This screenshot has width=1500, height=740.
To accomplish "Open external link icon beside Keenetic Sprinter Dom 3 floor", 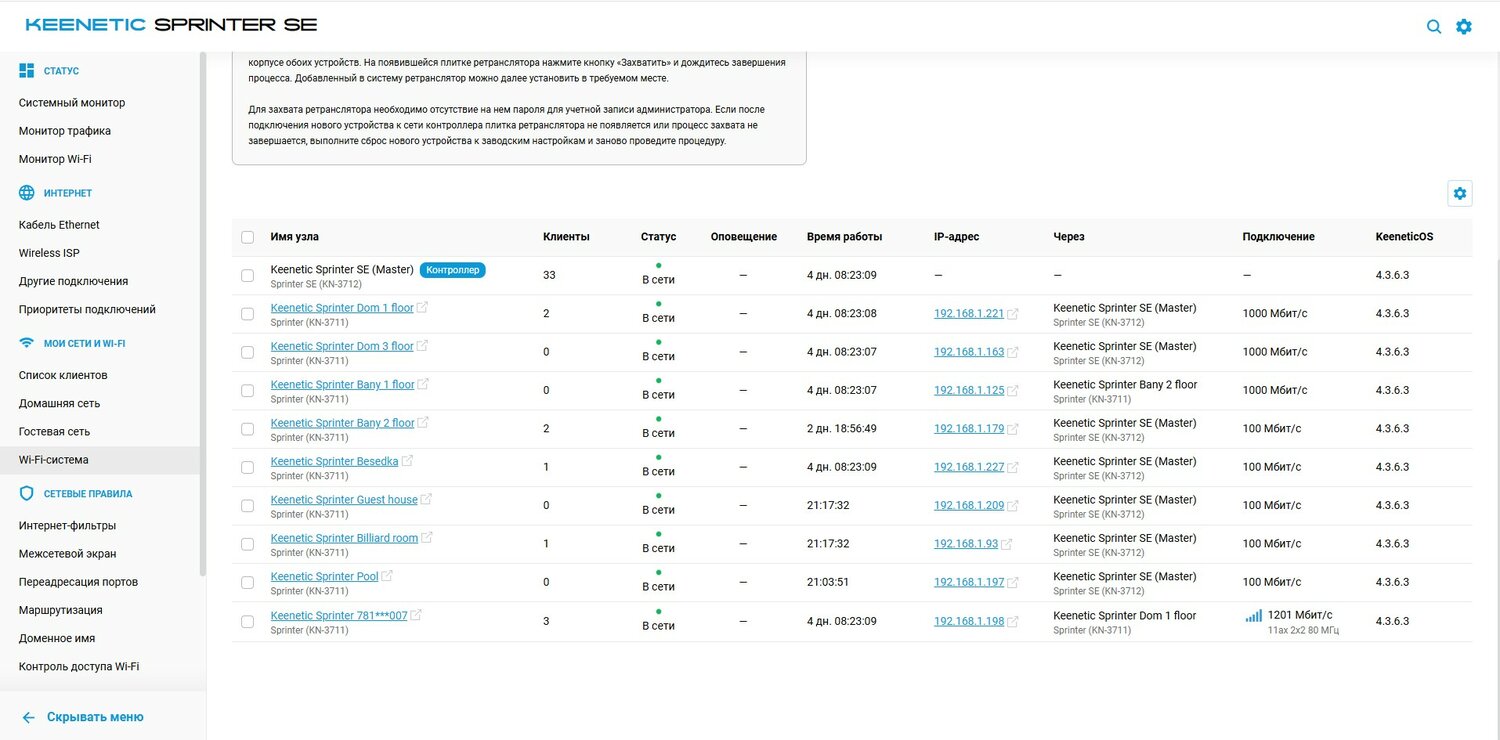I will click(422, 346).
